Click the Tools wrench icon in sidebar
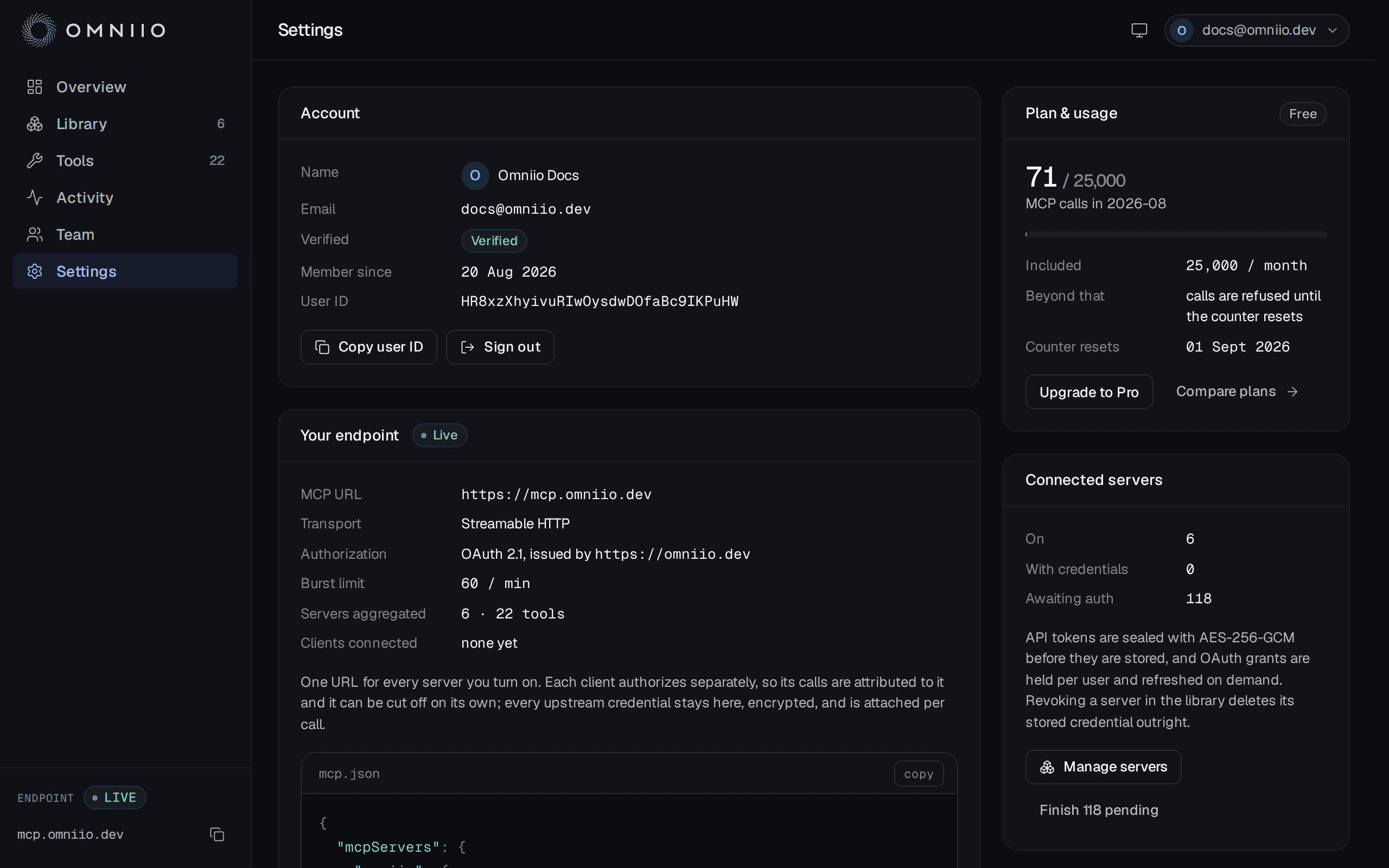The image size is (1389, 868). click(34, 161)
